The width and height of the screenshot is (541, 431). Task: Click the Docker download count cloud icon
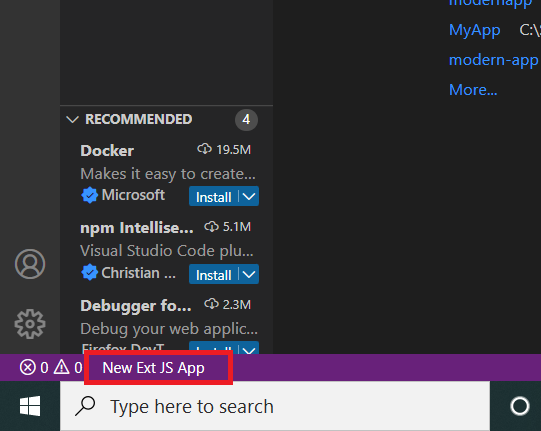pos(205,149)
